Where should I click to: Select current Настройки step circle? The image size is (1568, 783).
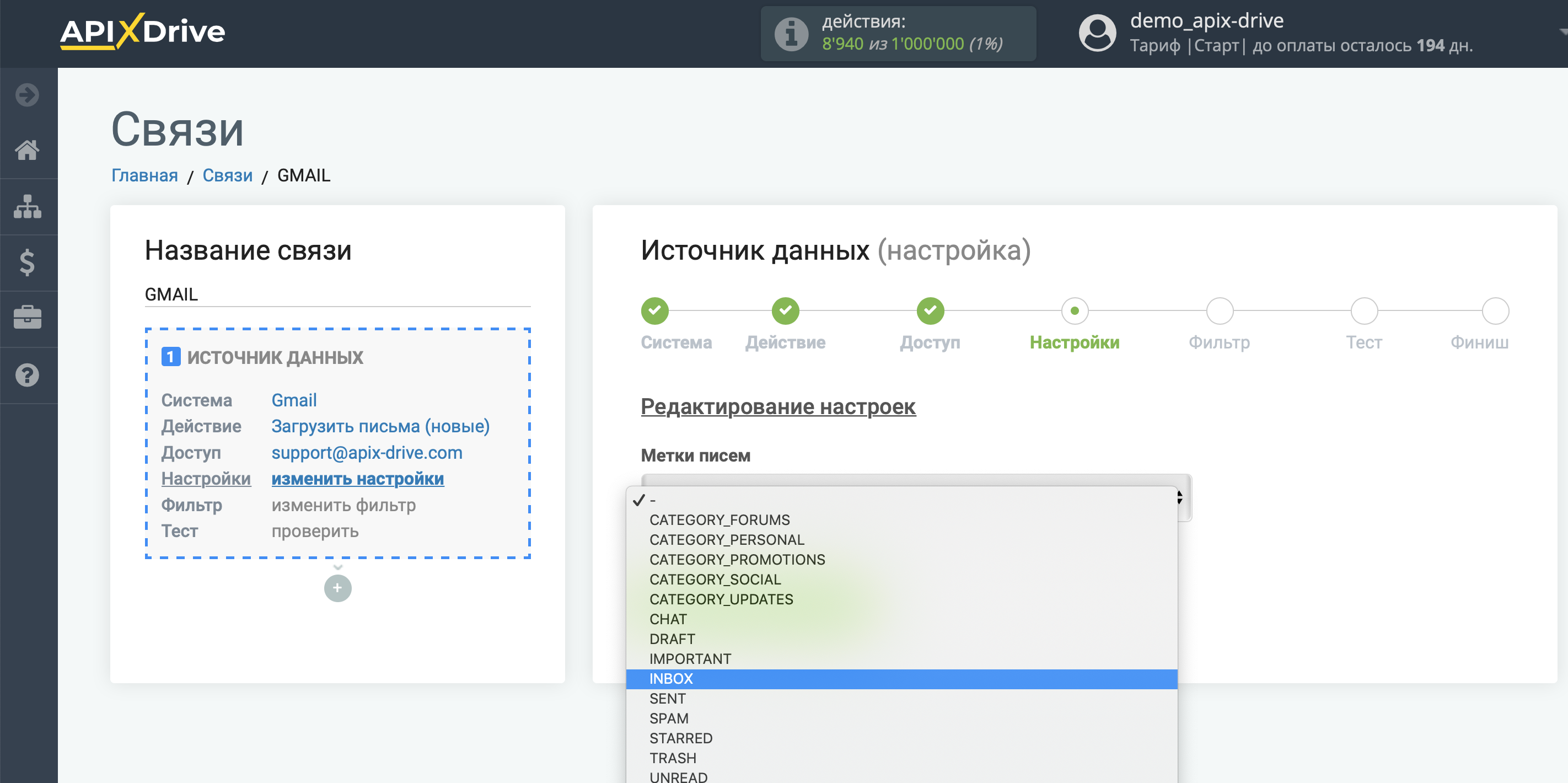[x=1075, y=310]
